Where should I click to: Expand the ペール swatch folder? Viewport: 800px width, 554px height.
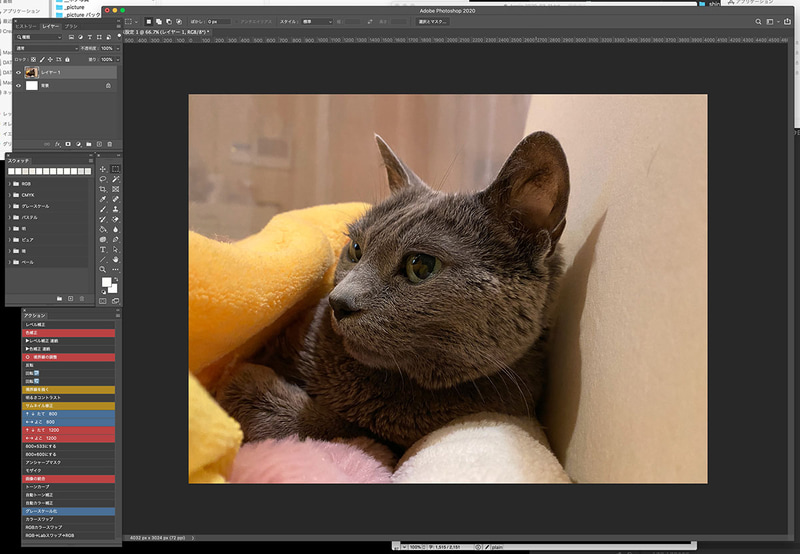[10, 262]
